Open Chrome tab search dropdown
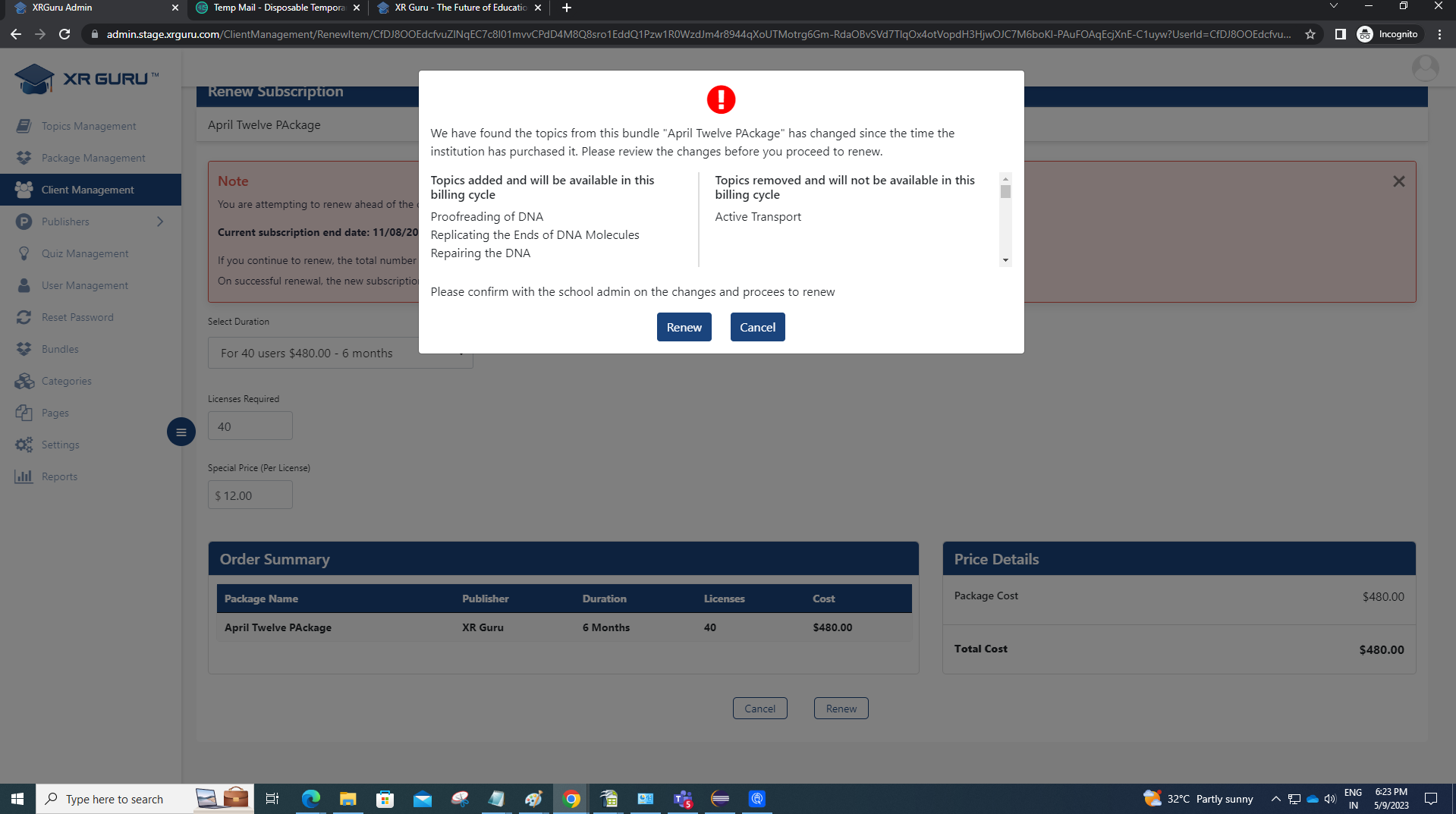 point(1333,7)
